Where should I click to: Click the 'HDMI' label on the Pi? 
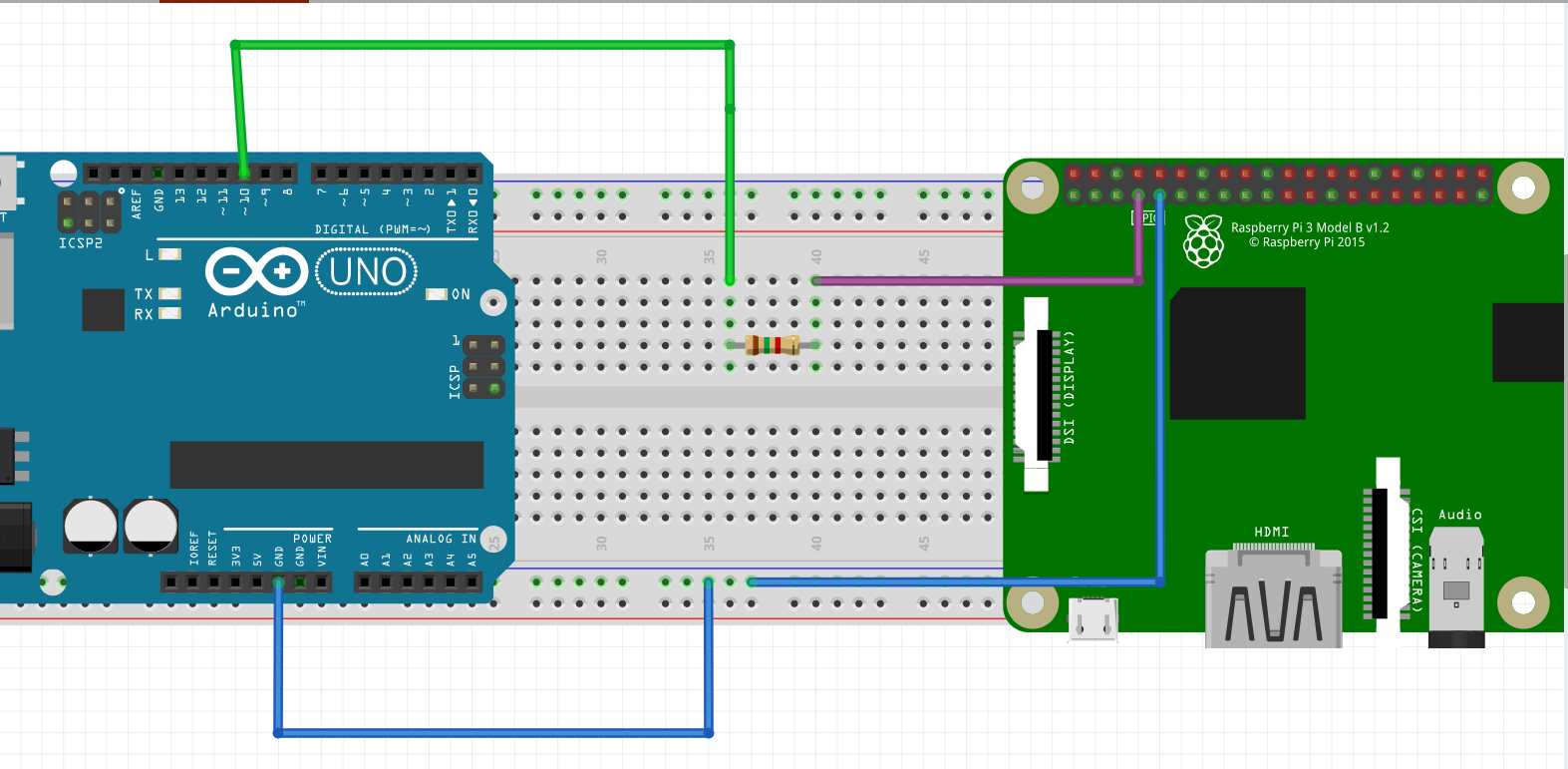[x=1272, y=532]
